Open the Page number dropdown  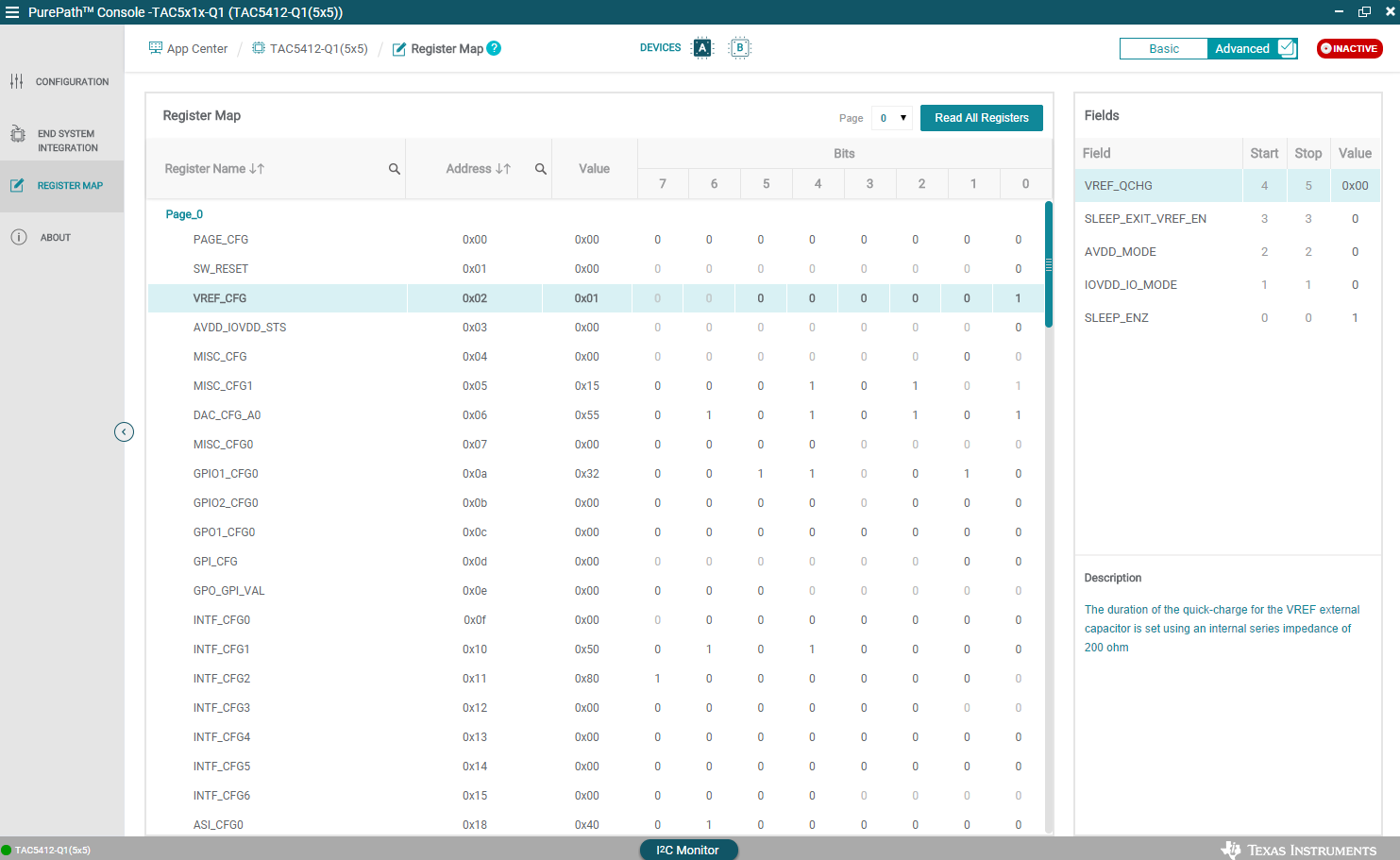click(892, 118)
